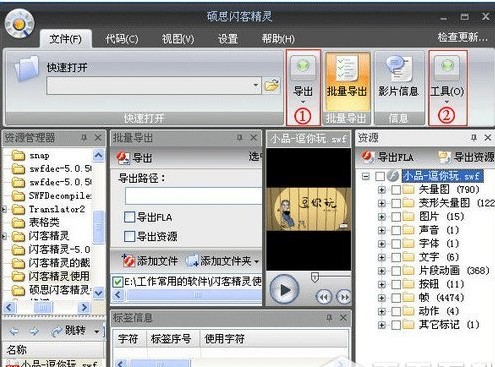This screenshot has height=367, width=495.
Task: Uncheck the E:\工作常用的软件 file entry
Action: (117, 282)
